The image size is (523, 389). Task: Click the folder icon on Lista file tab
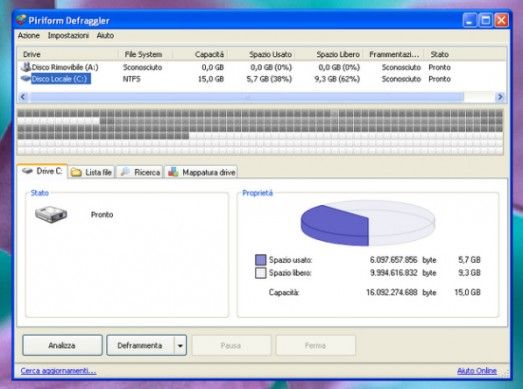coord(76,172)
